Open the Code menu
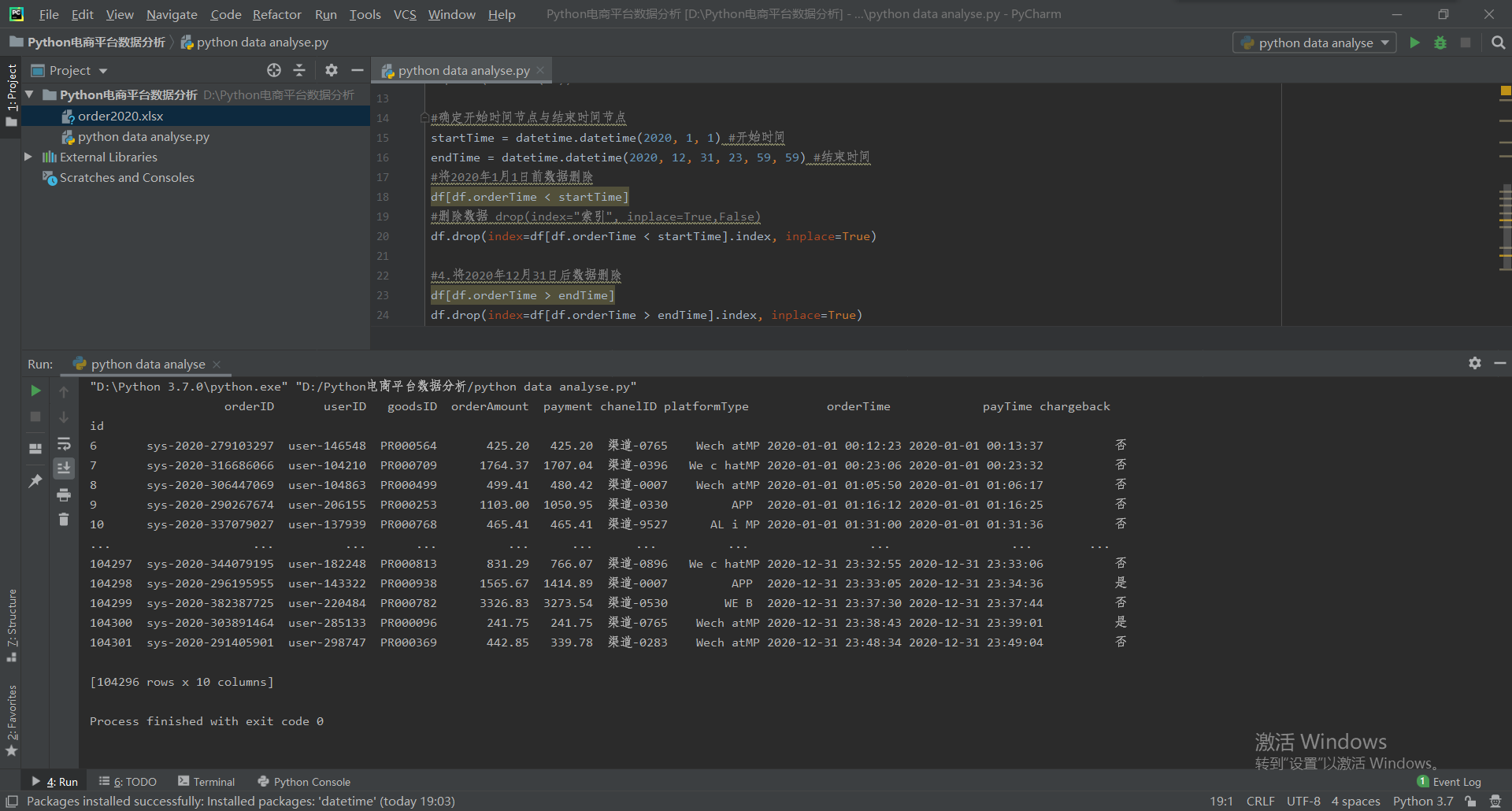The image size is (1512, 811). (226, 14)
